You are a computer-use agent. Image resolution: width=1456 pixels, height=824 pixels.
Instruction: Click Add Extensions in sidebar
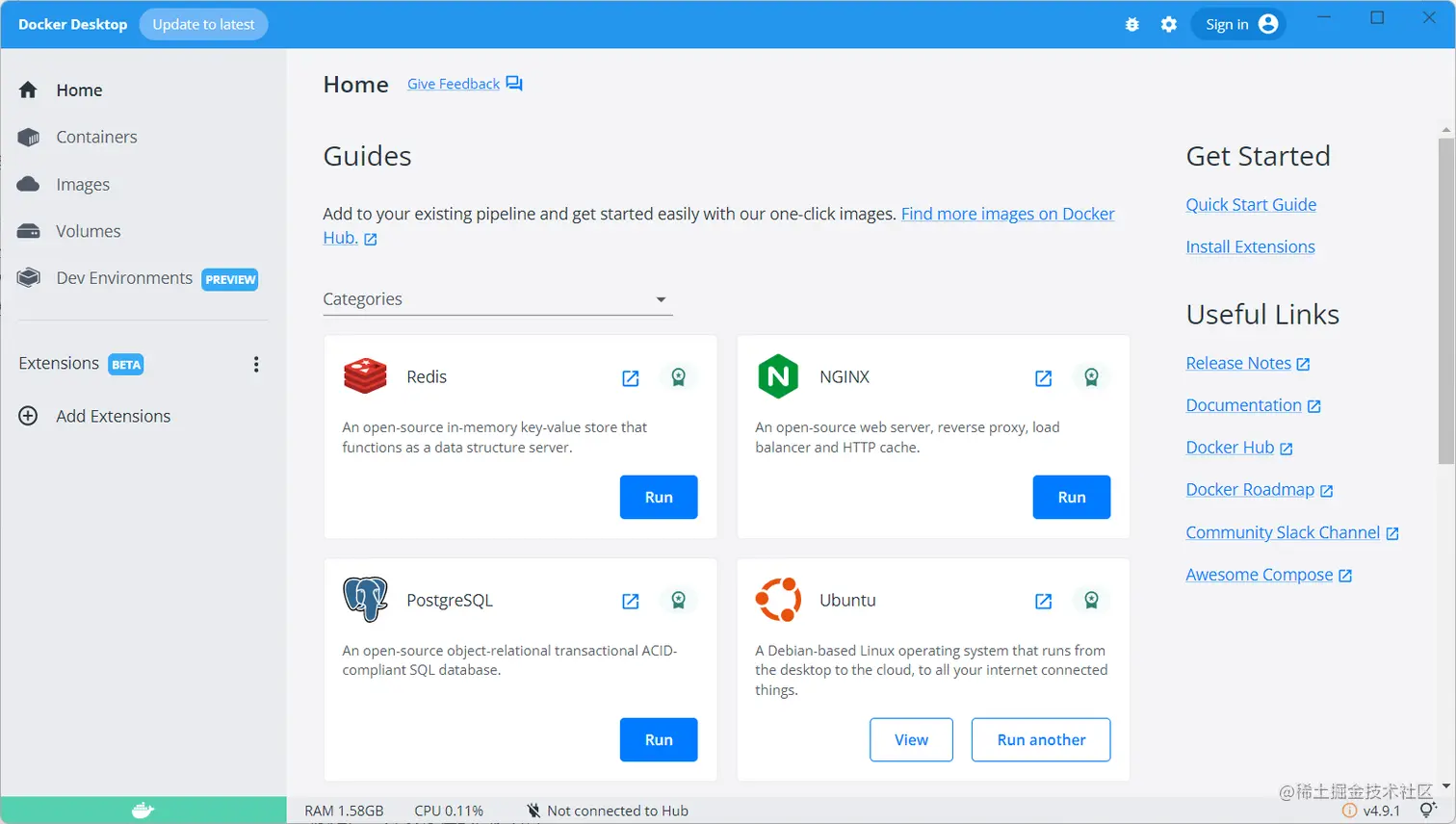(x=113, y=416)
